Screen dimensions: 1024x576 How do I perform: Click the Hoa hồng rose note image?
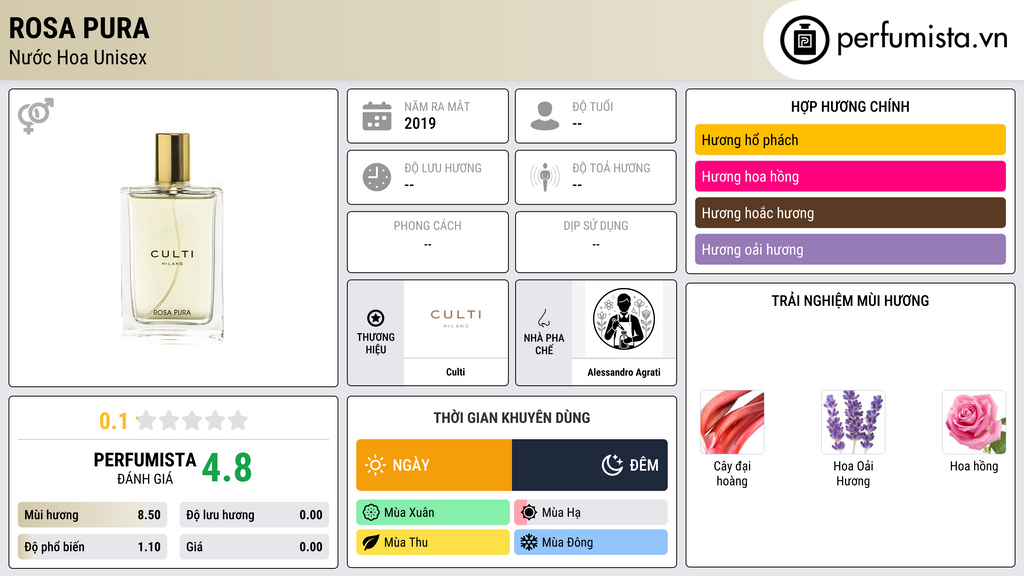point(974,422)
